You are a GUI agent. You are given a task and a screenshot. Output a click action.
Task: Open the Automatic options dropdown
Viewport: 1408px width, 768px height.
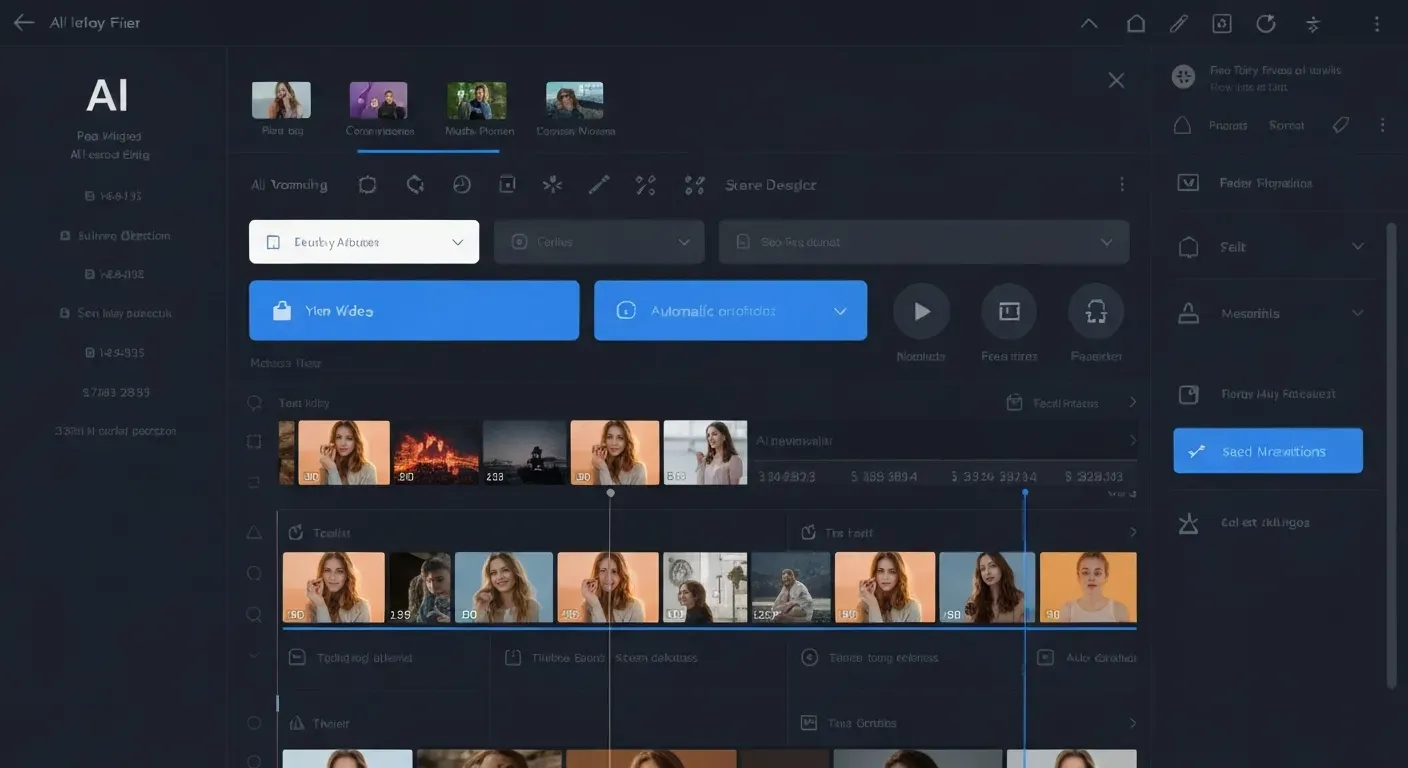pos(730,310)
